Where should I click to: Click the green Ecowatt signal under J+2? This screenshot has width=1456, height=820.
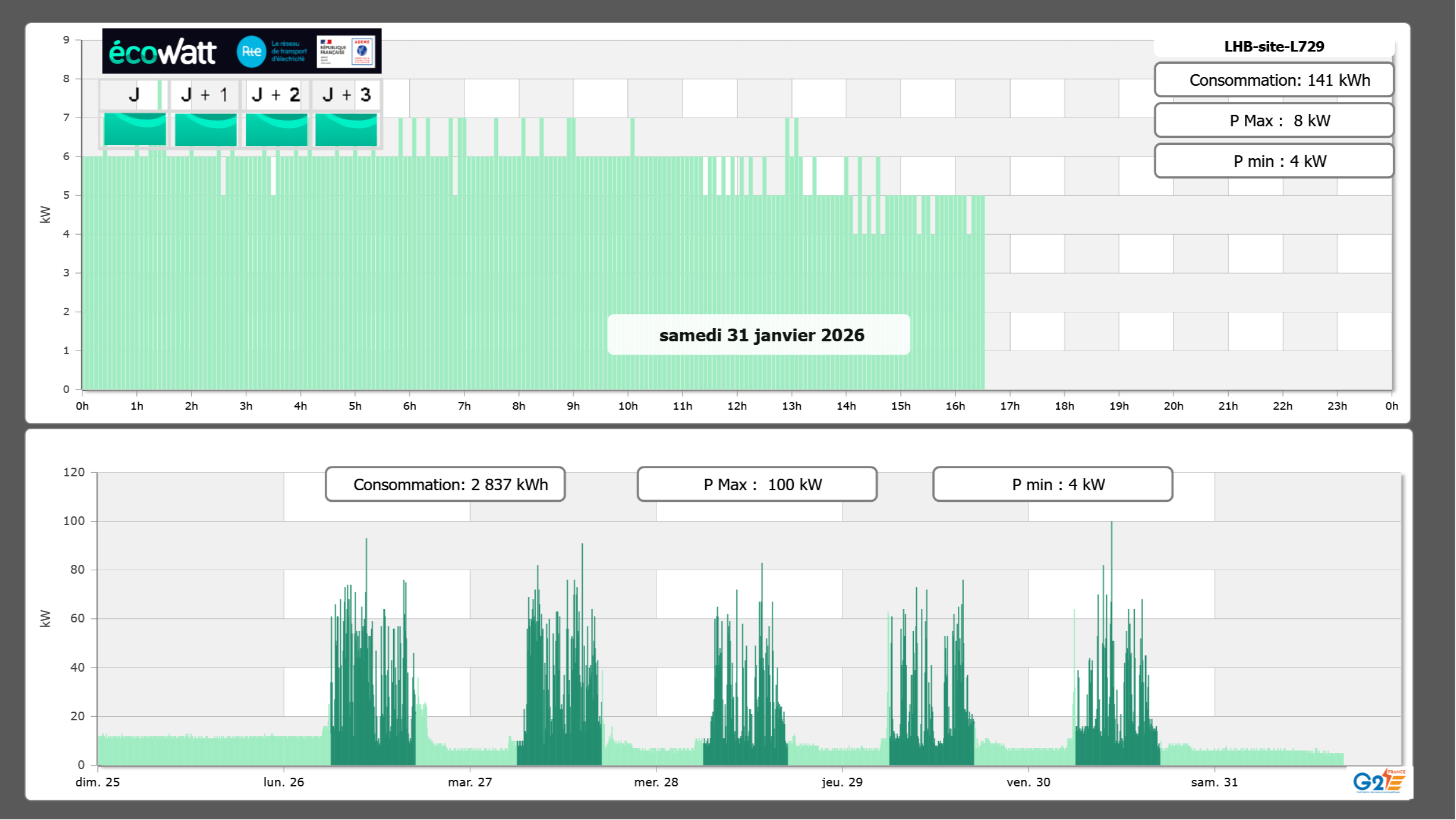point(277,129)
